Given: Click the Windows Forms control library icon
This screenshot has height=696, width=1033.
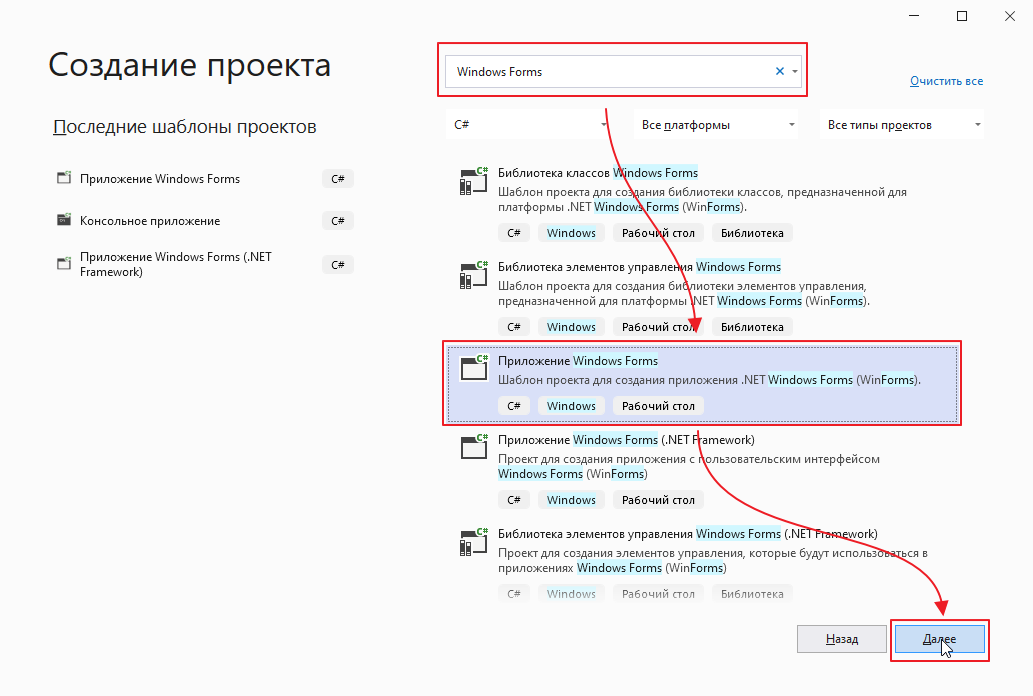Looking at the screenshot, I should [x=472, y=275].
